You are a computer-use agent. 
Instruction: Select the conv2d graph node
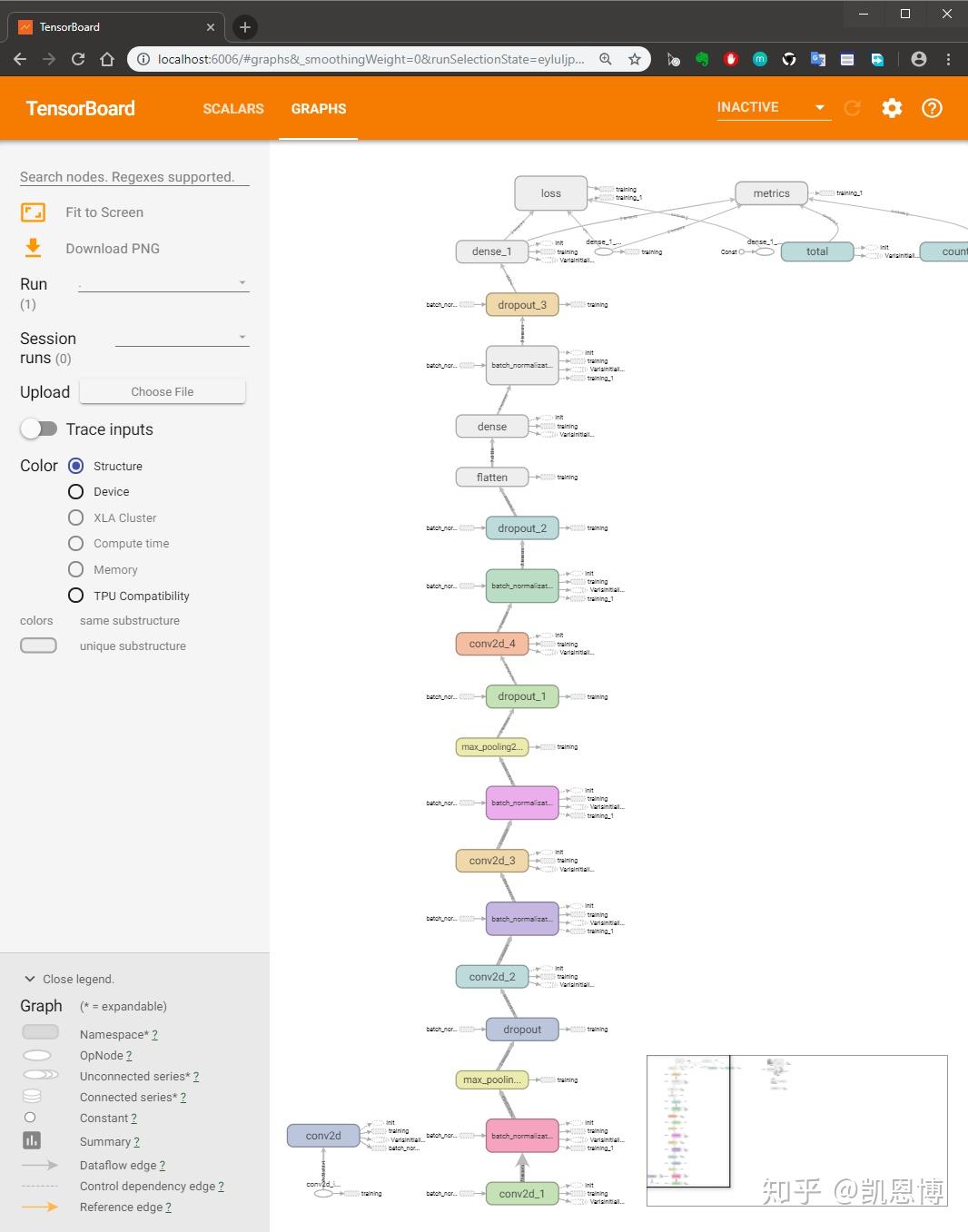click(x=323, y=1136)
